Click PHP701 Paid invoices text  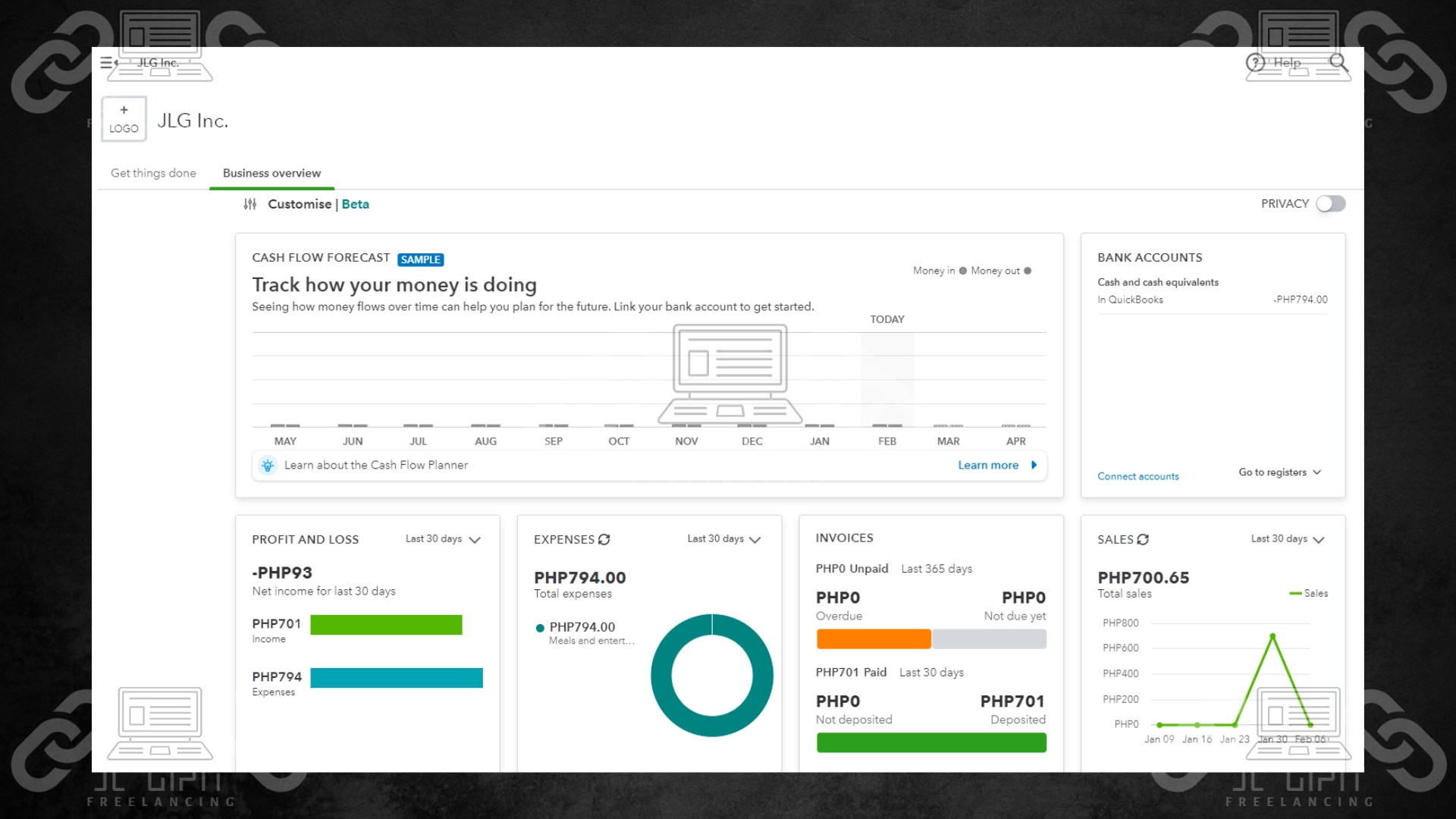click(851, 673)
